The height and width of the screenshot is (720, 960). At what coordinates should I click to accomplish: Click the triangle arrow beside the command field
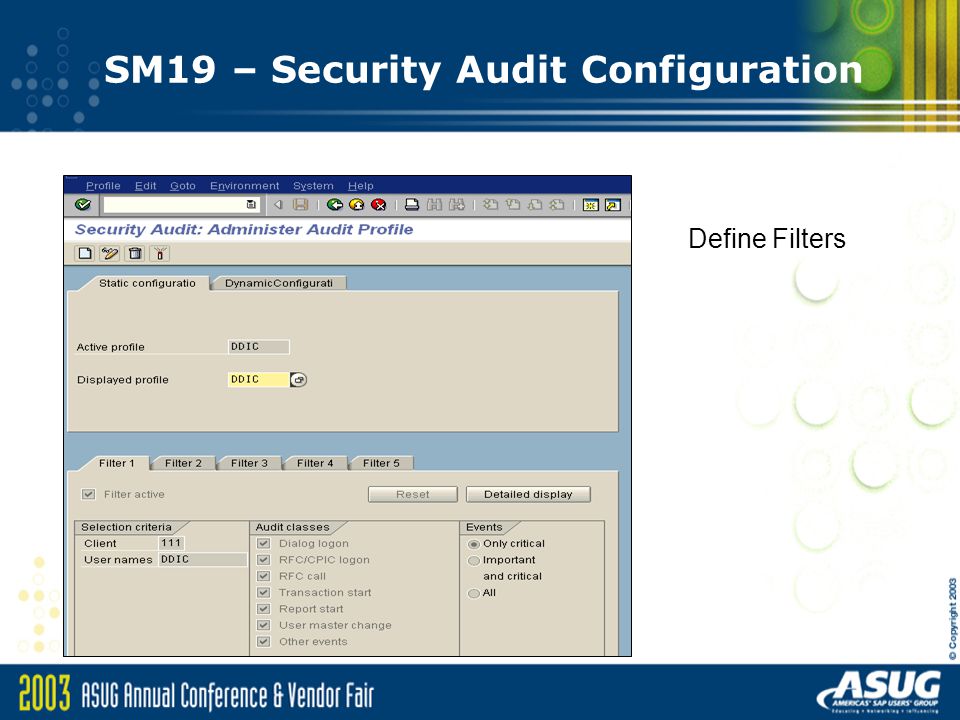(279, 204)
